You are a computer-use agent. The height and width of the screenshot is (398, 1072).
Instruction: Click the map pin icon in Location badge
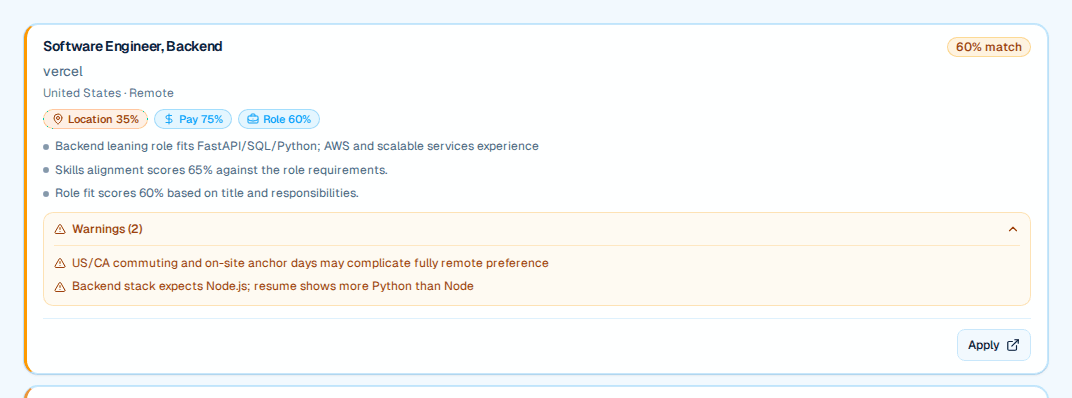tap(57, 119)
